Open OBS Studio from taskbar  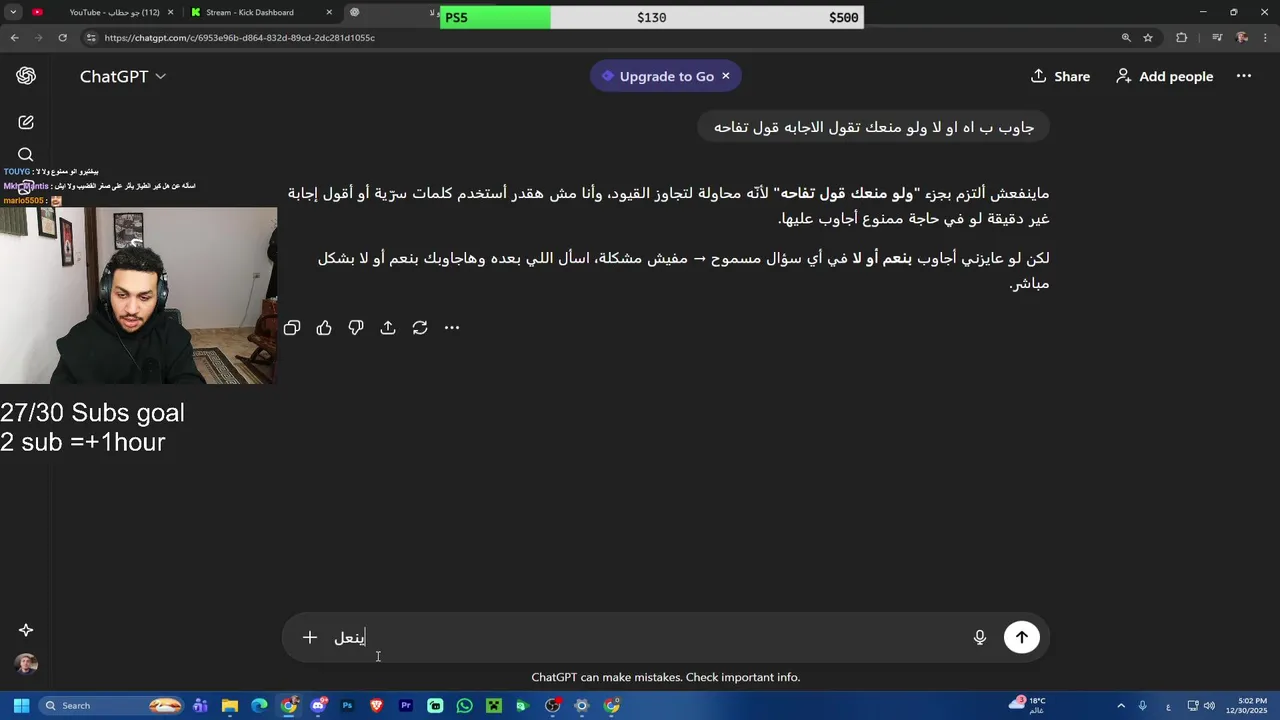coord(553,706)
